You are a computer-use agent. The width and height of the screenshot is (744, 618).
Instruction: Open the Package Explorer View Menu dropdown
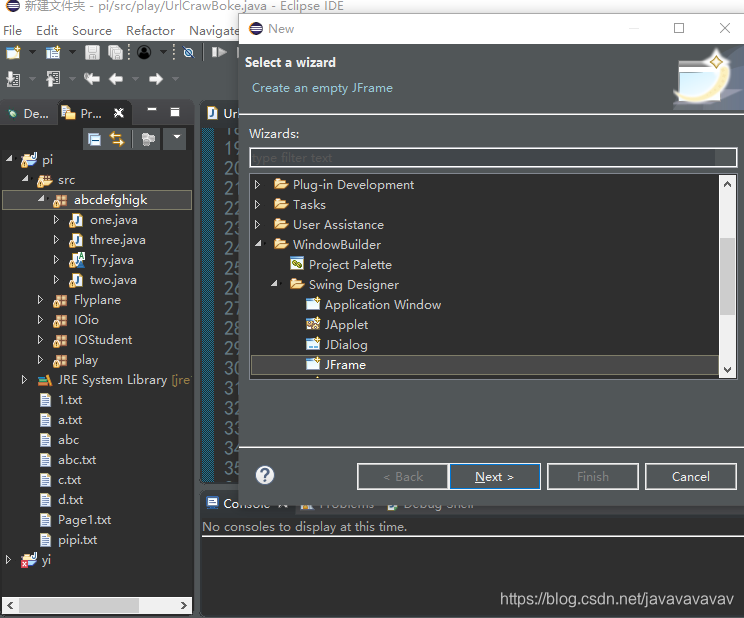click(177, 138)
